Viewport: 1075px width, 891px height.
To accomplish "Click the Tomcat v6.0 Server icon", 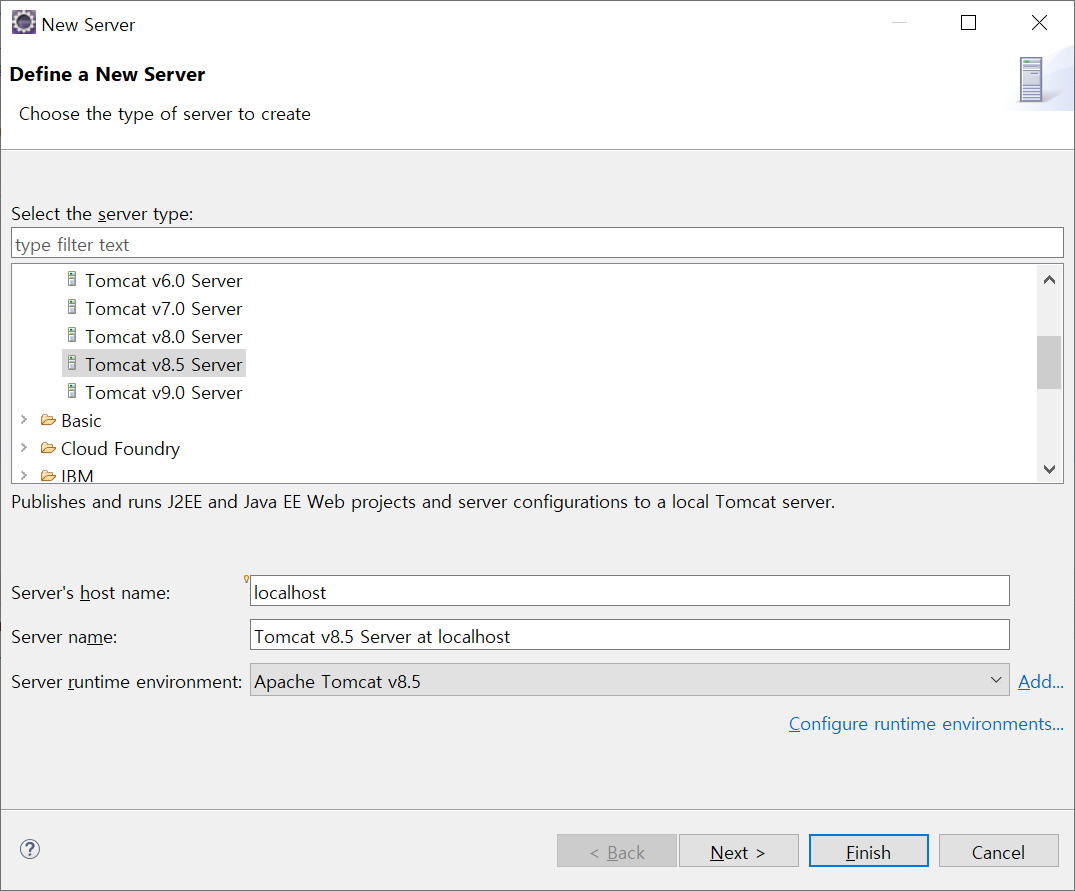I will coord(72,279).
